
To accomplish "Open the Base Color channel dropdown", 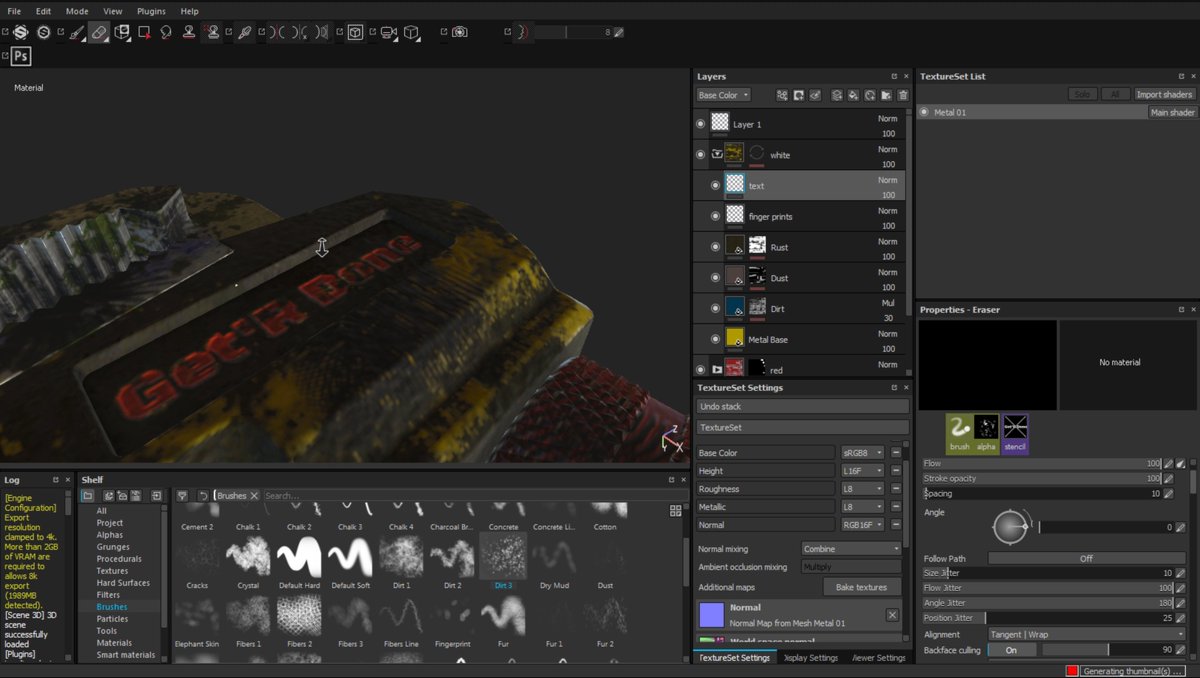I will [x=723, y=95].
